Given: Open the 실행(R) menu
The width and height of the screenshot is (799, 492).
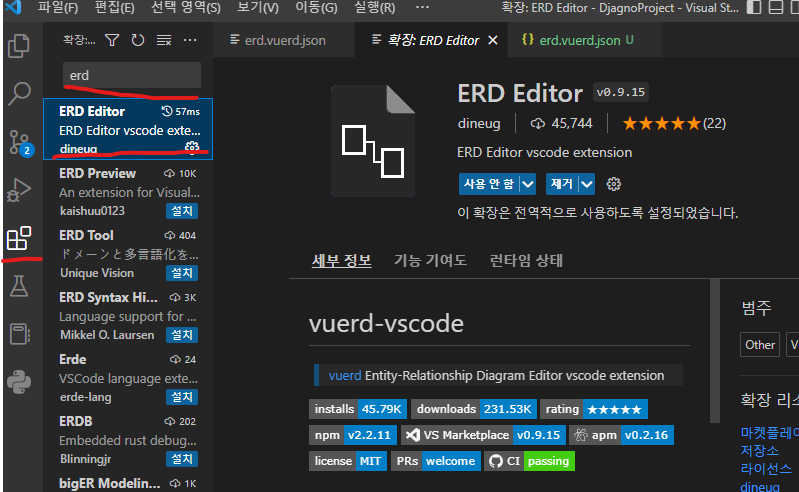Looking at the screenshot, I should [375, 8].
